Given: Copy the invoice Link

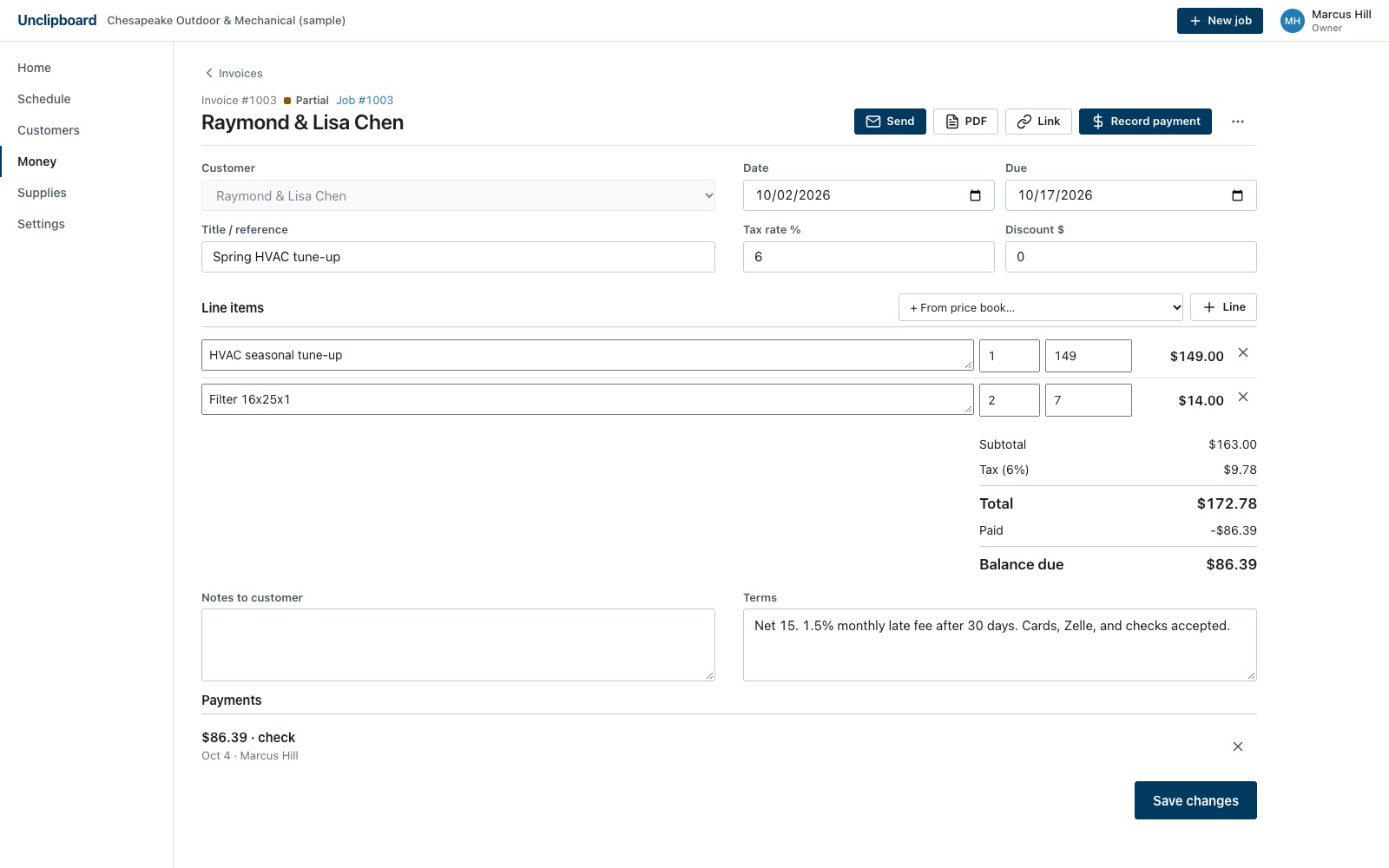Looking at the screenshot, I should pos(1038,122).
